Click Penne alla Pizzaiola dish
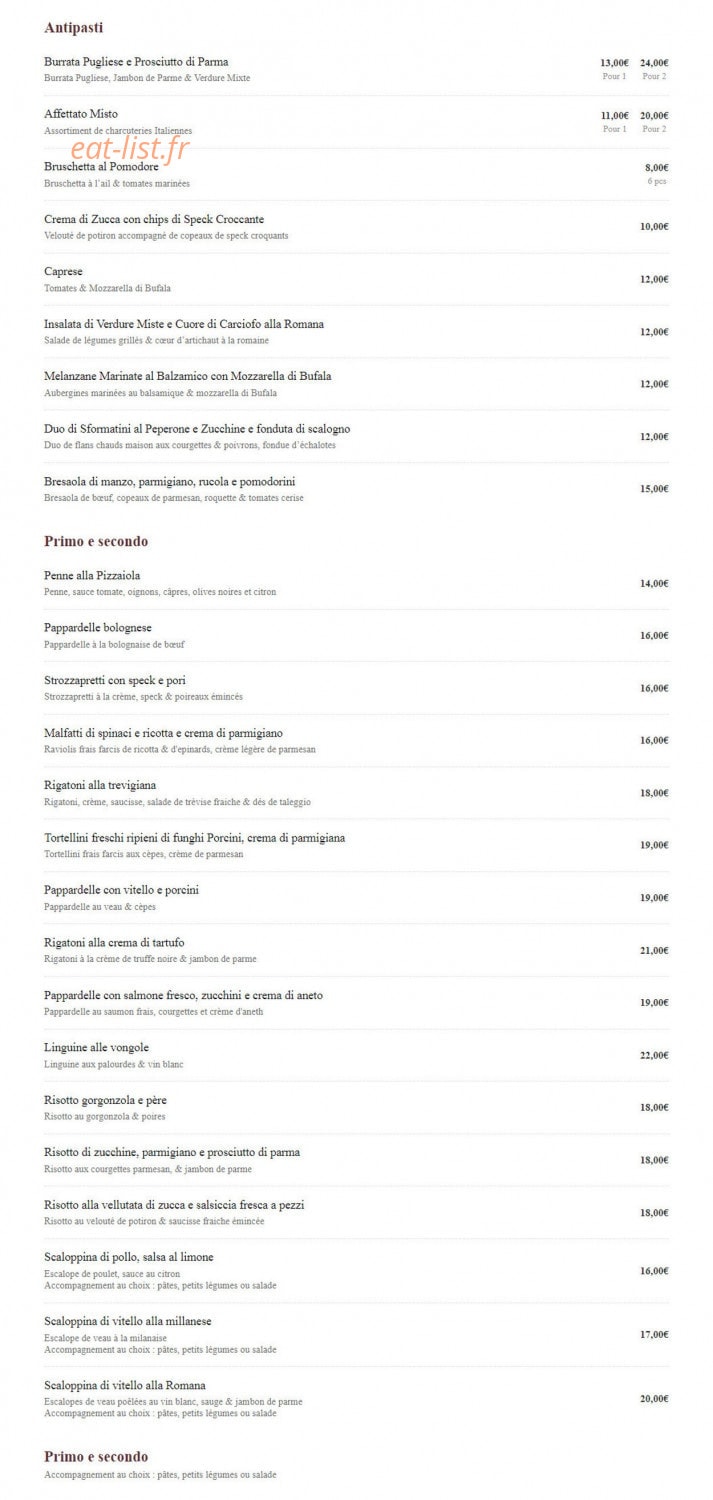 click(92, 576)
